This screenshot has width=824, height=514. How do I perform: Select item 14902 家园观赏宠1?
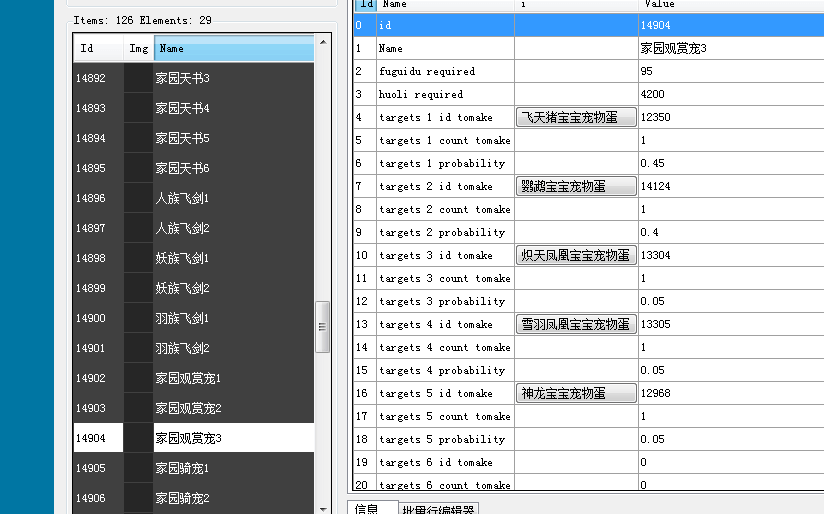(x=194, y=378)
